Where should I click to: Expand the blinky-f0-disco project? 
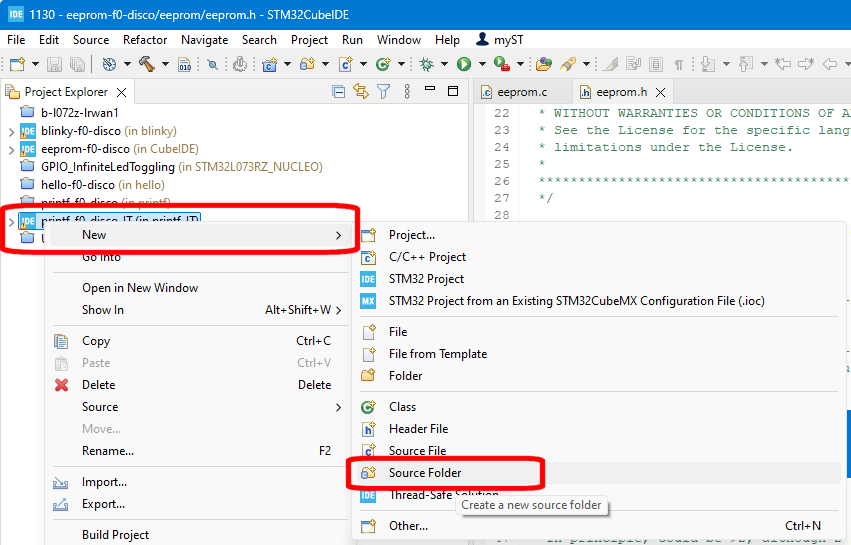tap(11, 131)
